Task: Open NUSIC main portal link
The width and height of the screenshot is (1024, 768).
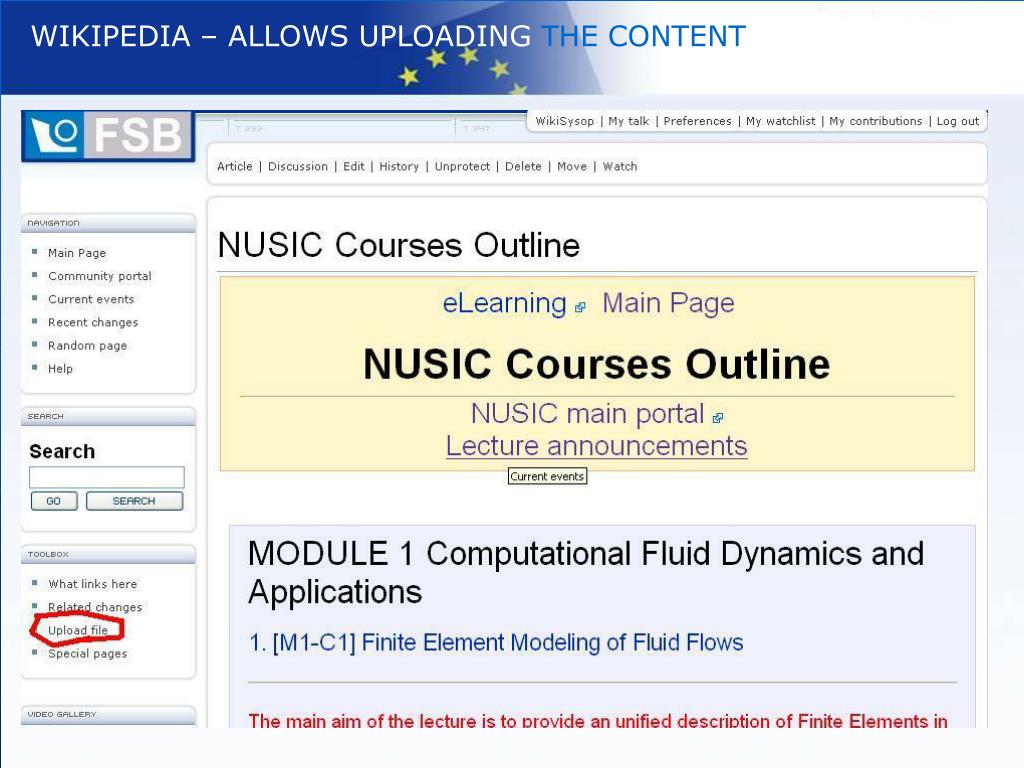Action: pos(587,414)
